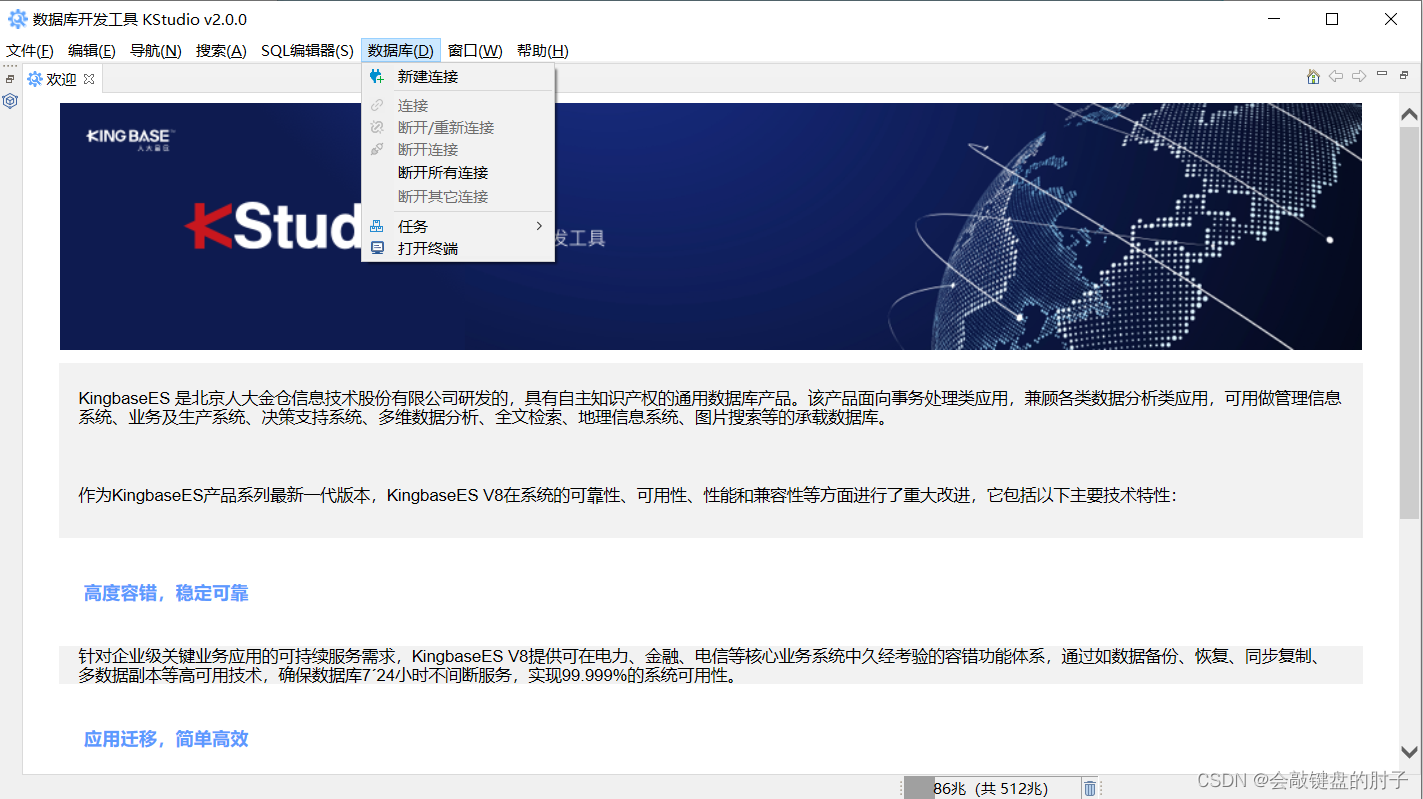
Task: Navigate back with the left arrow icon
Action: 1336,77
